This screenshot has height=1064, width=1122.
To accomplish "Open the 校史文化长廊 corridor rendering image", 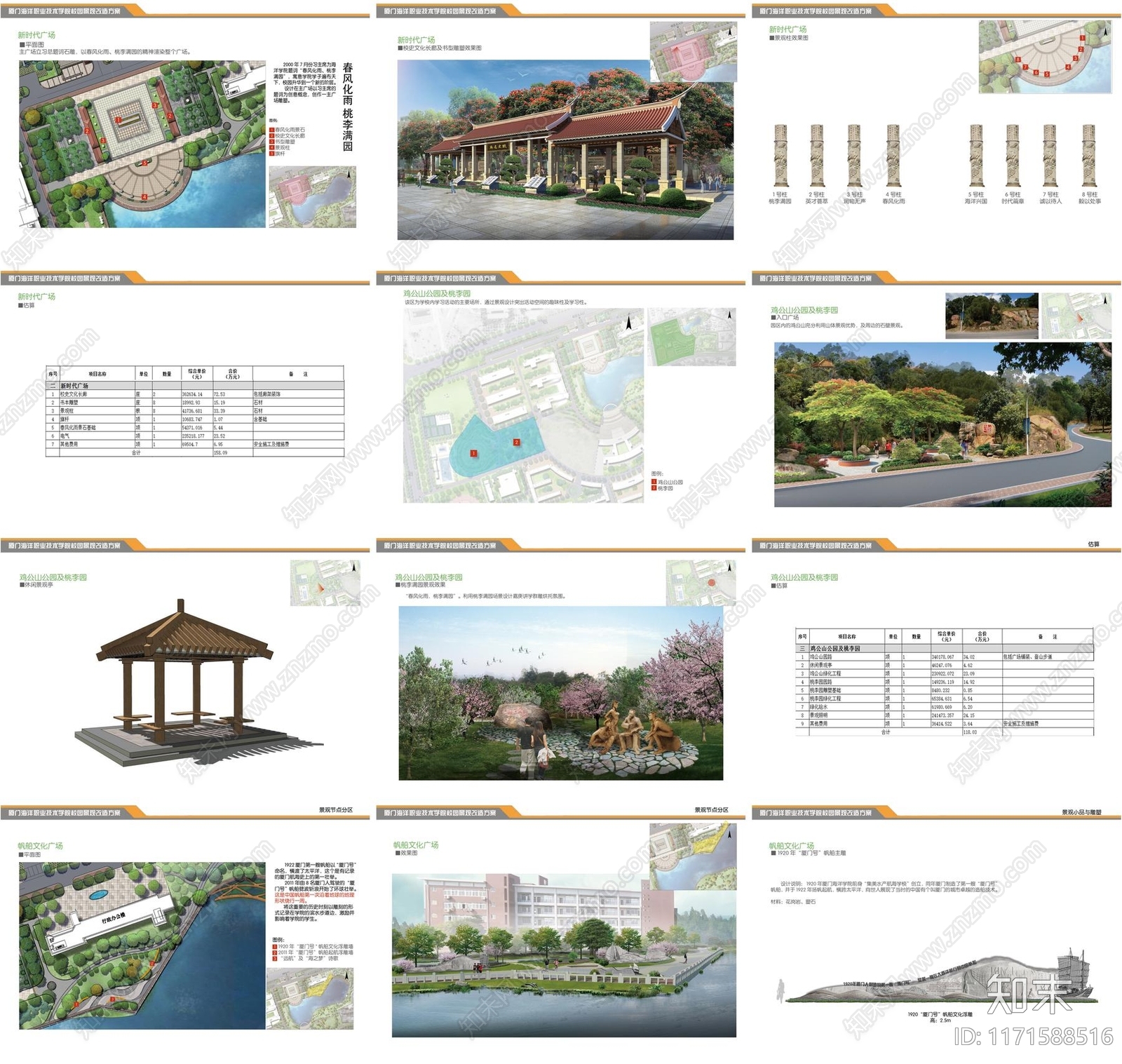I will pos(565,149).
